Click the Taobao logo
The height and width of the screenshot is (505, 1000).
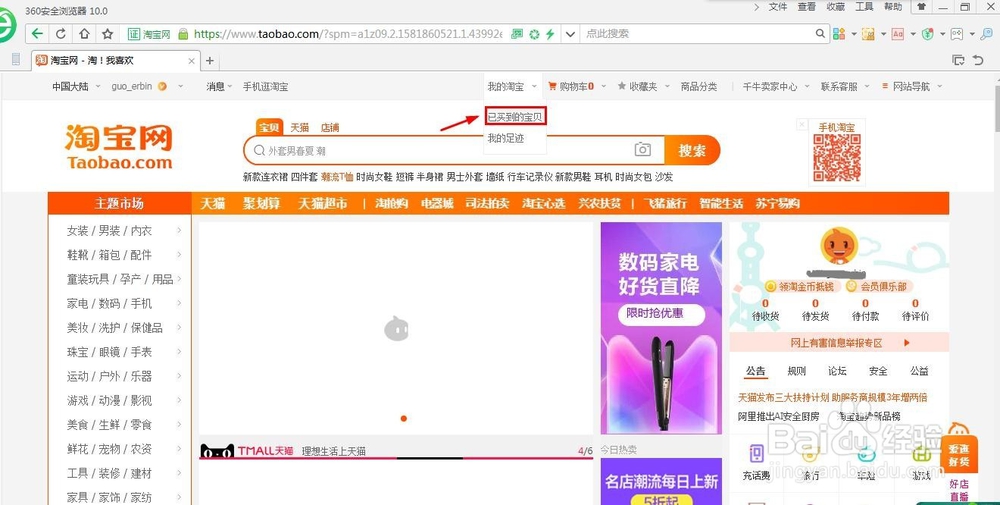pos(119,147)
